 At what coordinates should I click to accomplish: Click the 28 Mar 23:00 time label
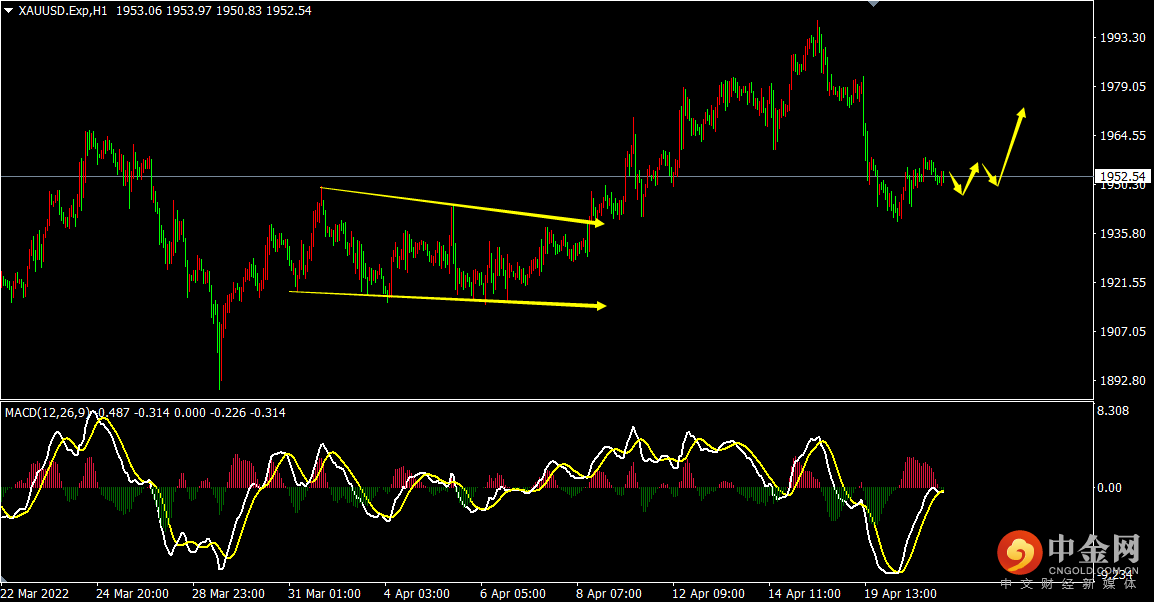pos(228,593)
